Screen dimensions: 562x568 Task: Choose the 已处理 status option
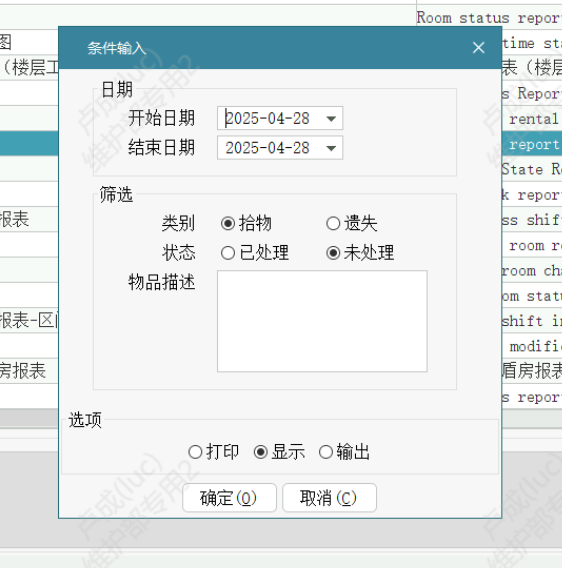(228, 253)
